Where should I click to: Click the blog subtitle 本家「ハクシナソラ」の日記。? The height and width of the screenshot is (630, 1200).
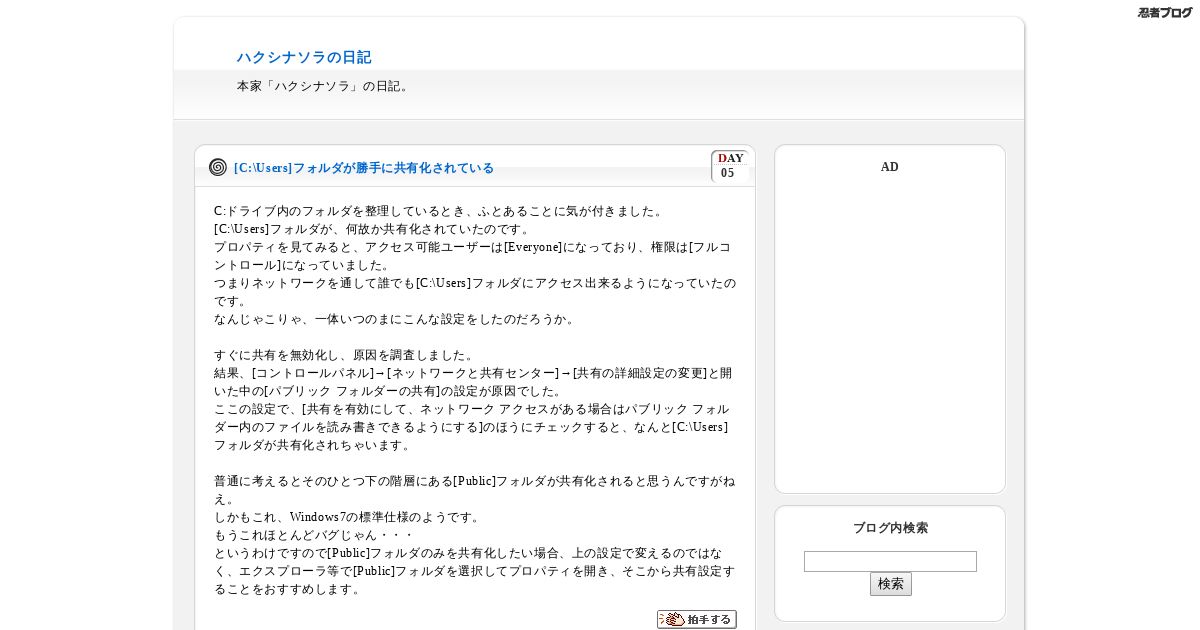tap(325, 86)
